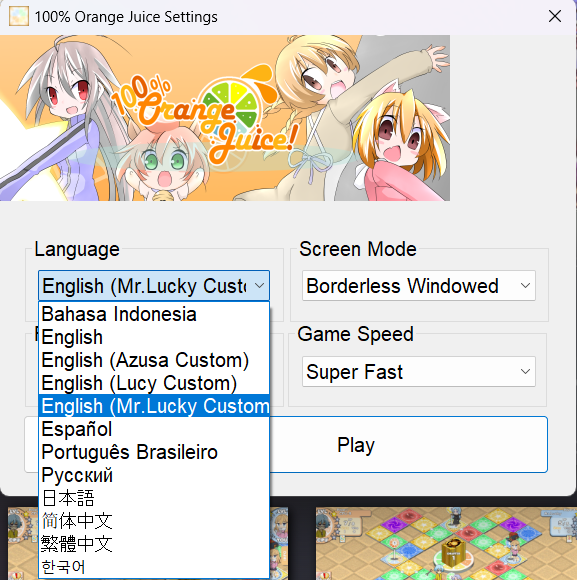Select English (Azusa Custom) option
This screenshot has height=580, width=577.
(x=154, y=360)
